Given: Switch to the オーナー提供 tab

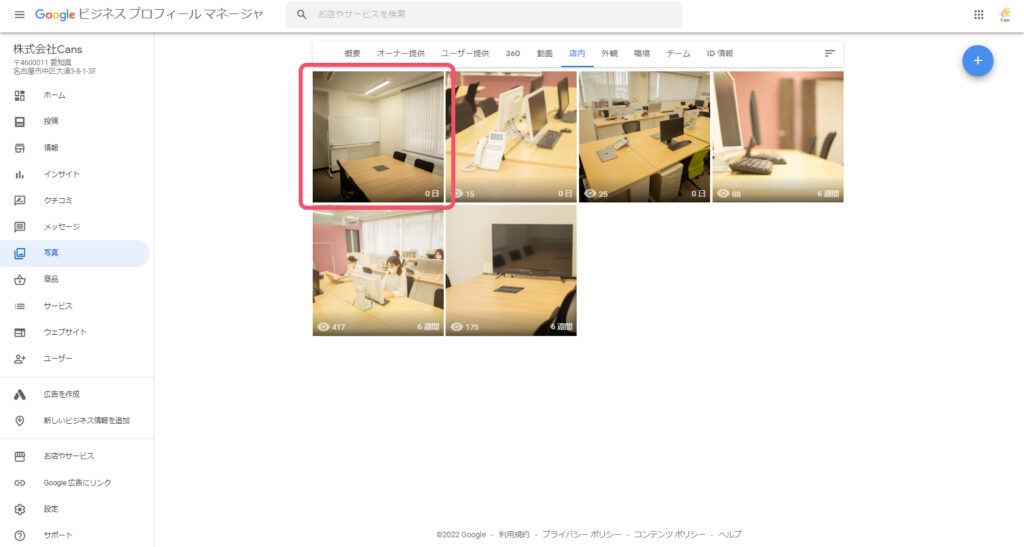Looking at the screenshot, I should pos(400,53).
